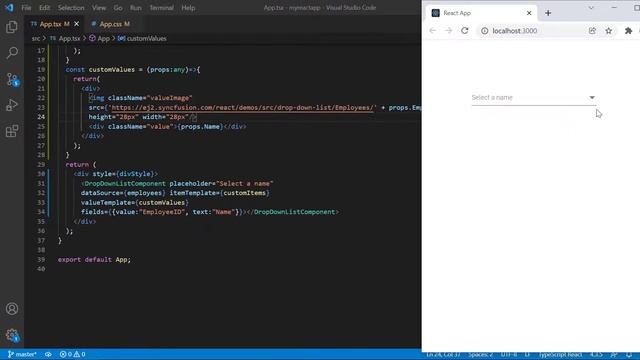Open the Search view in activity bar
Image resolution: width=640 pixels, height=360 pixels.
click(x=12, y=53)
